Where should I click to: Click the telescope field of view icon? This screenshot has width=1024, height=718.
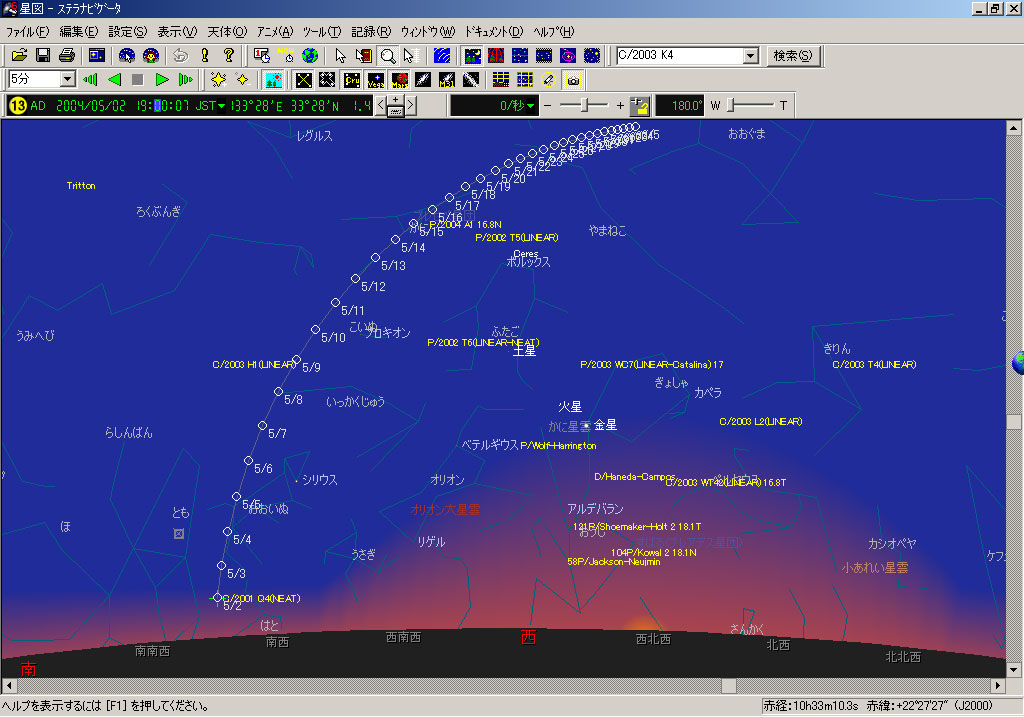click(x=549, y=80)
